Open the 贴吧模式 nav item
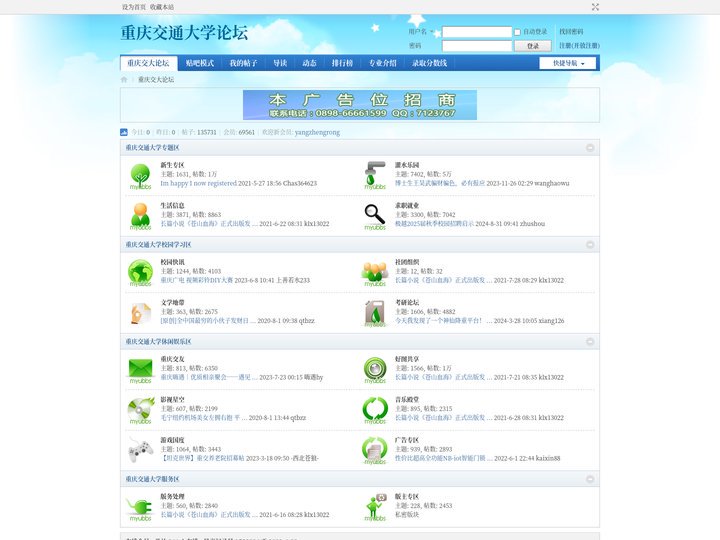Screen dimensions: 720x540 click(x=200, y=63)
